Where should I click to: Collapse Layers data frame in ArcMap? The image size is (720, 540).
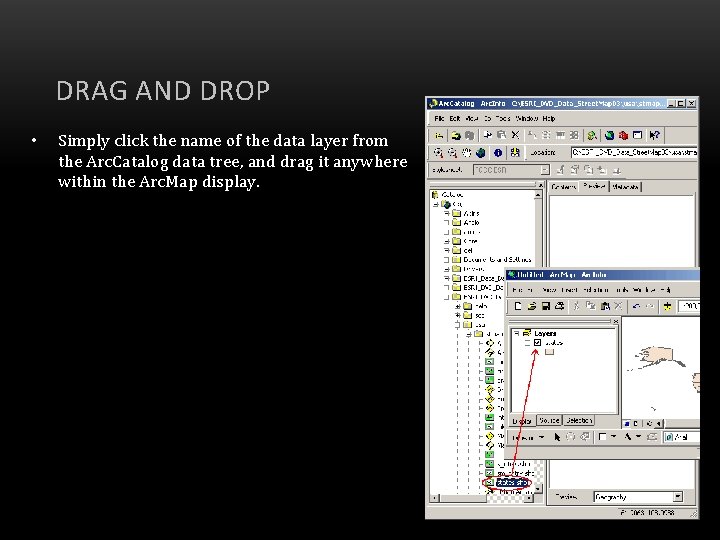[x=517, y=333]
